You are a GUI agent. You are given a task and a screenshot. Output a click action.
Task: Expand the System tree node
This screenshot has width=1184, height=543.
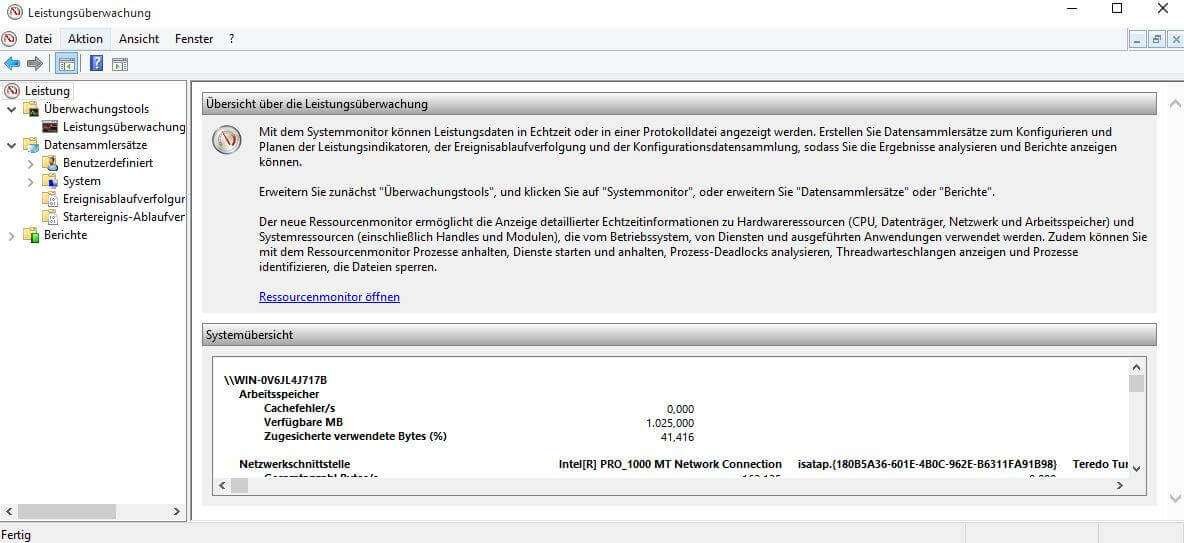(x=30, y=182)
